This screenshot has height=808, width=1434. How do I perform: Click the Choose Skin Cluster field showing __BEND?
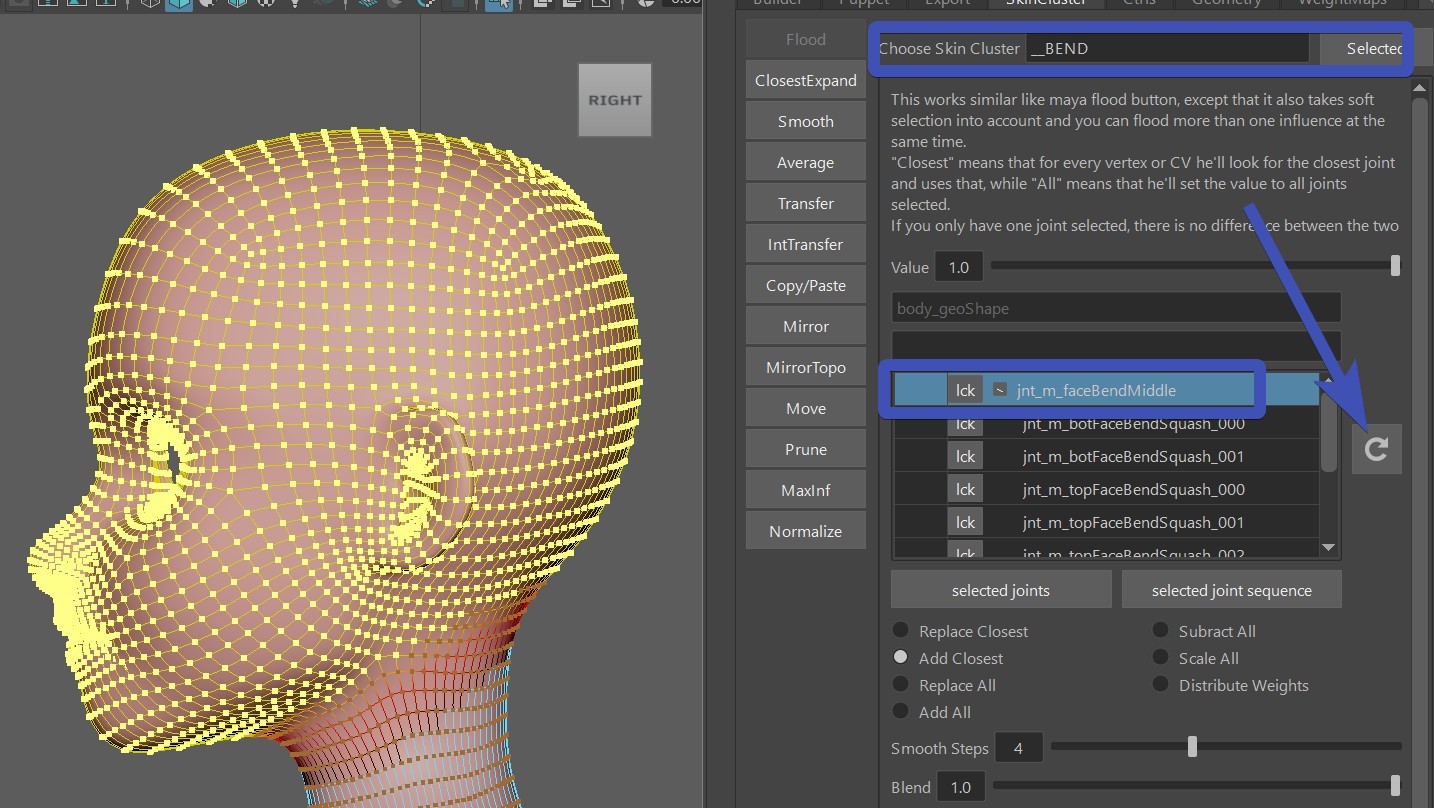[1167, 48]
